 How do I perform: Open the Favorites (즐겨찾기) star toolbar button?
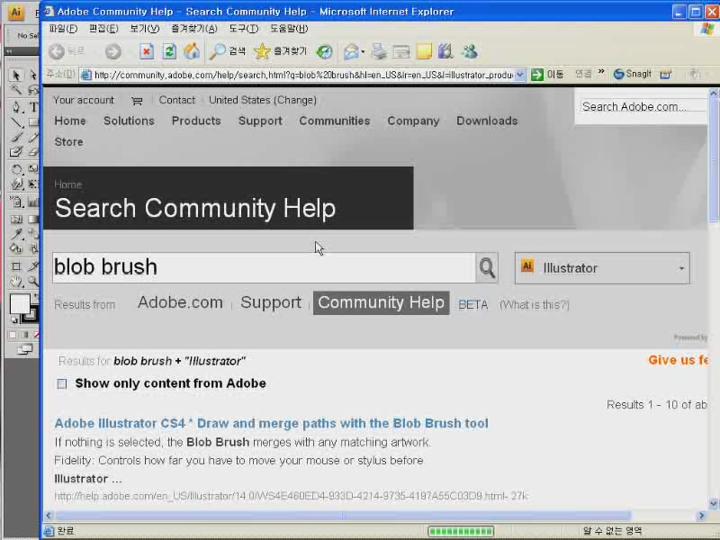point(280,51)
